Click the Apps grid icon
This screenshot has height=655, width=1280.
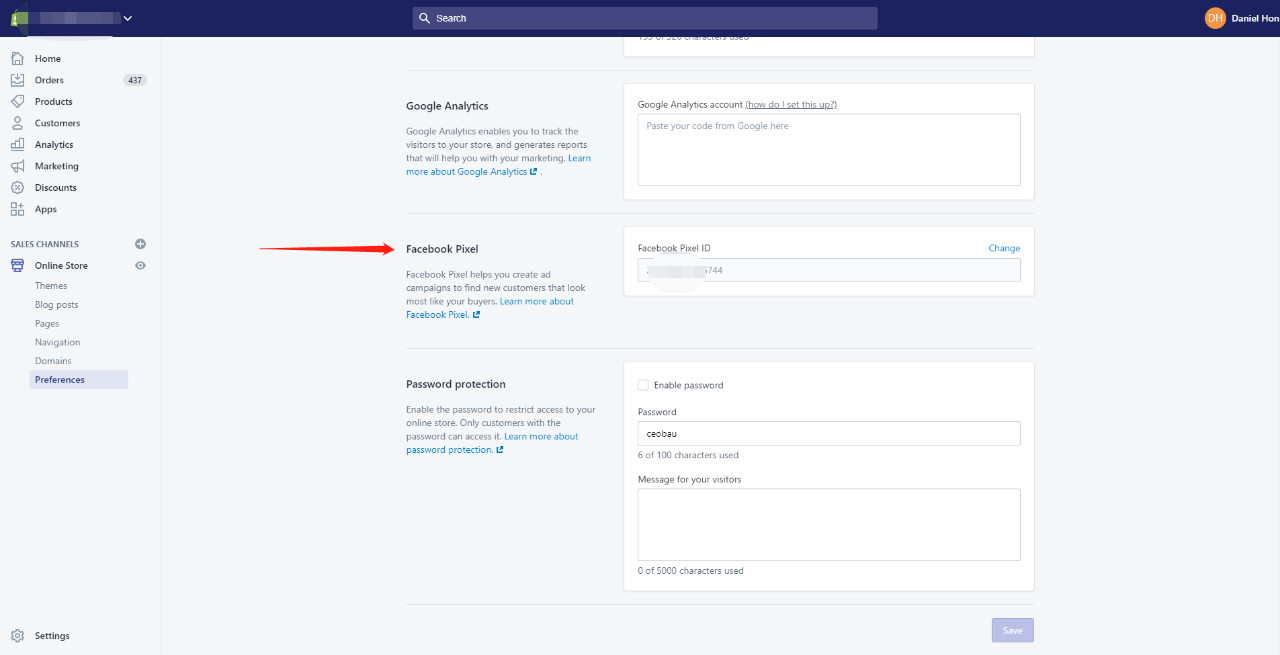pos(17,209)
